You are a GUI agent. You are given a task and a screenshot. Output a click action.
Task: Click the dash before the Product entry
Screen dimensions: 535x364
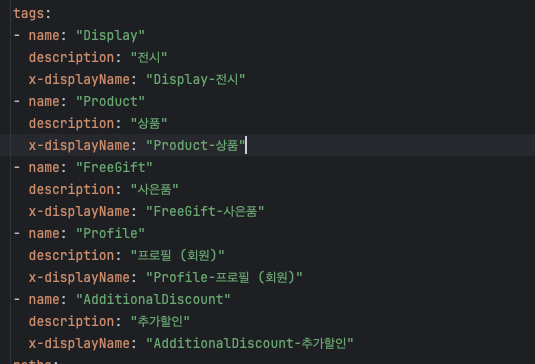pyautogui.click(x=16, y=101)
